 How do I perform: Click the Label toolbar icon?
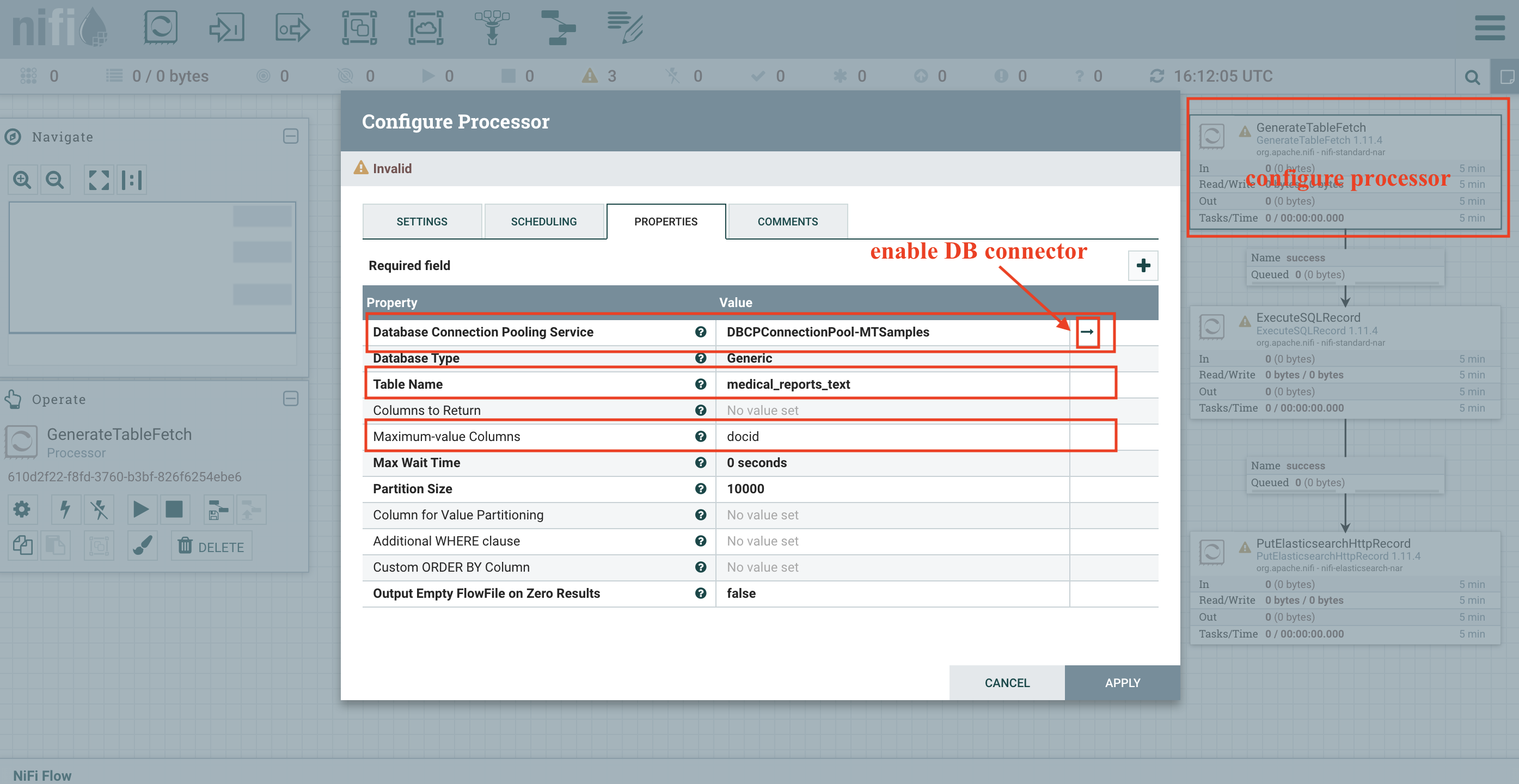coord(625,28)
